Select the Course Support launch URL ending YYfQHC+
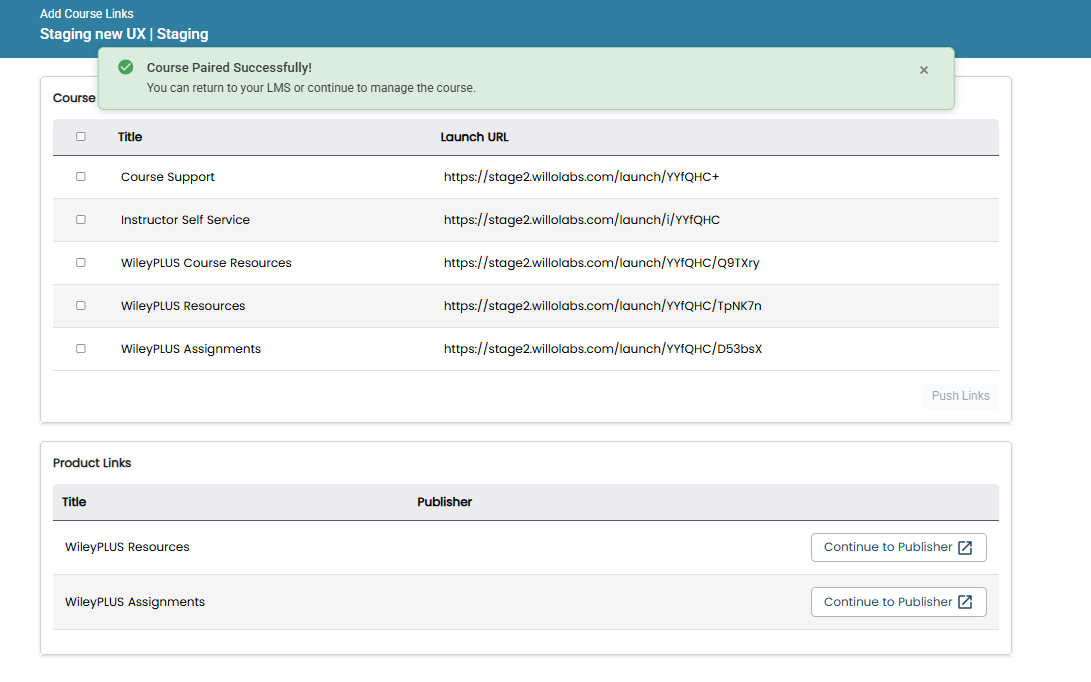The width and height of the screenshot is (1091, 682). coord(581,177)
